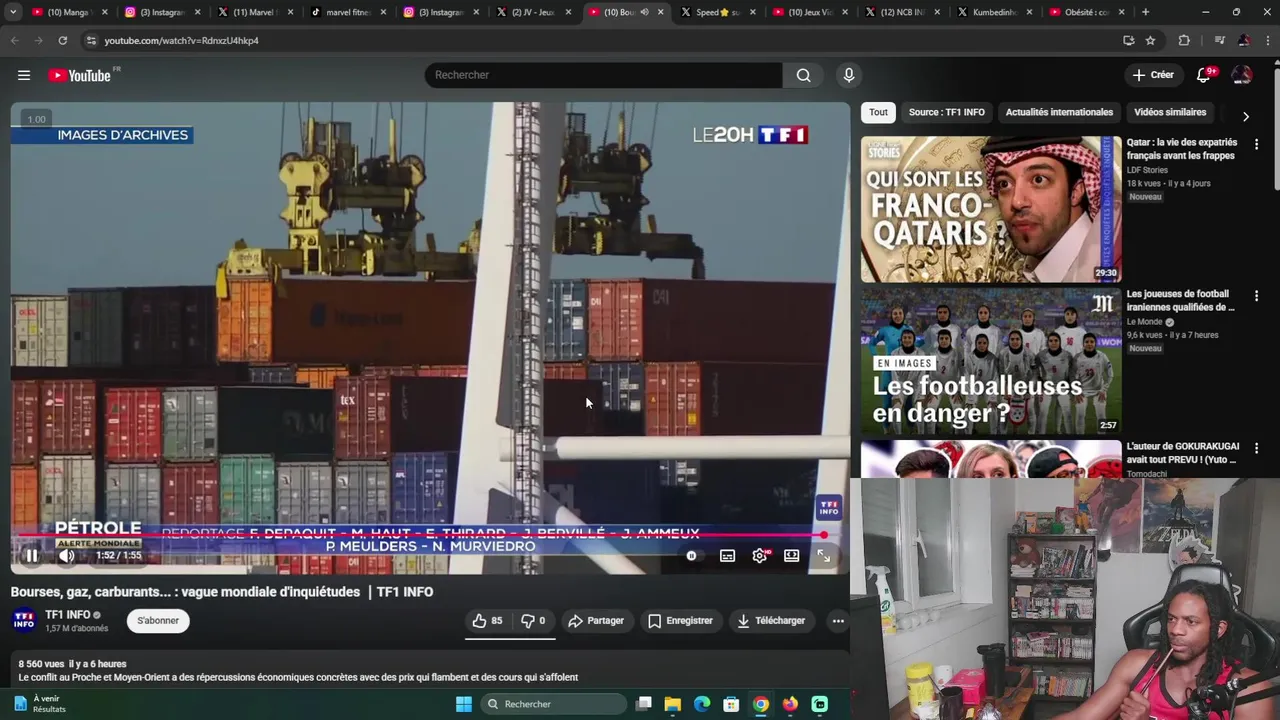
Task: Seek on the red video progress bar
Action: [425, 536]
